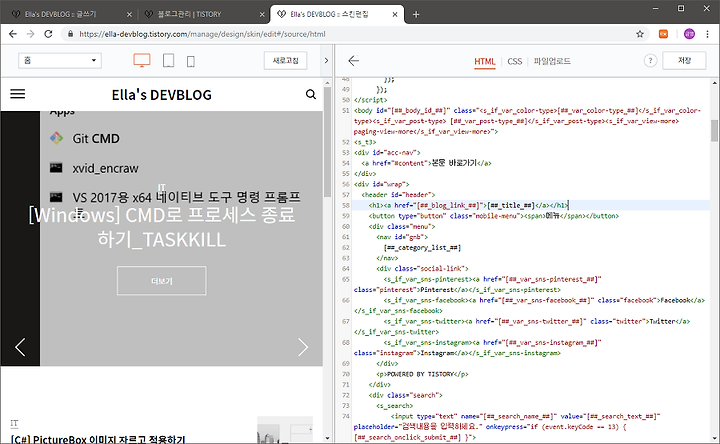Click 저장 save button
720x444 pixels.
[684, 60]
